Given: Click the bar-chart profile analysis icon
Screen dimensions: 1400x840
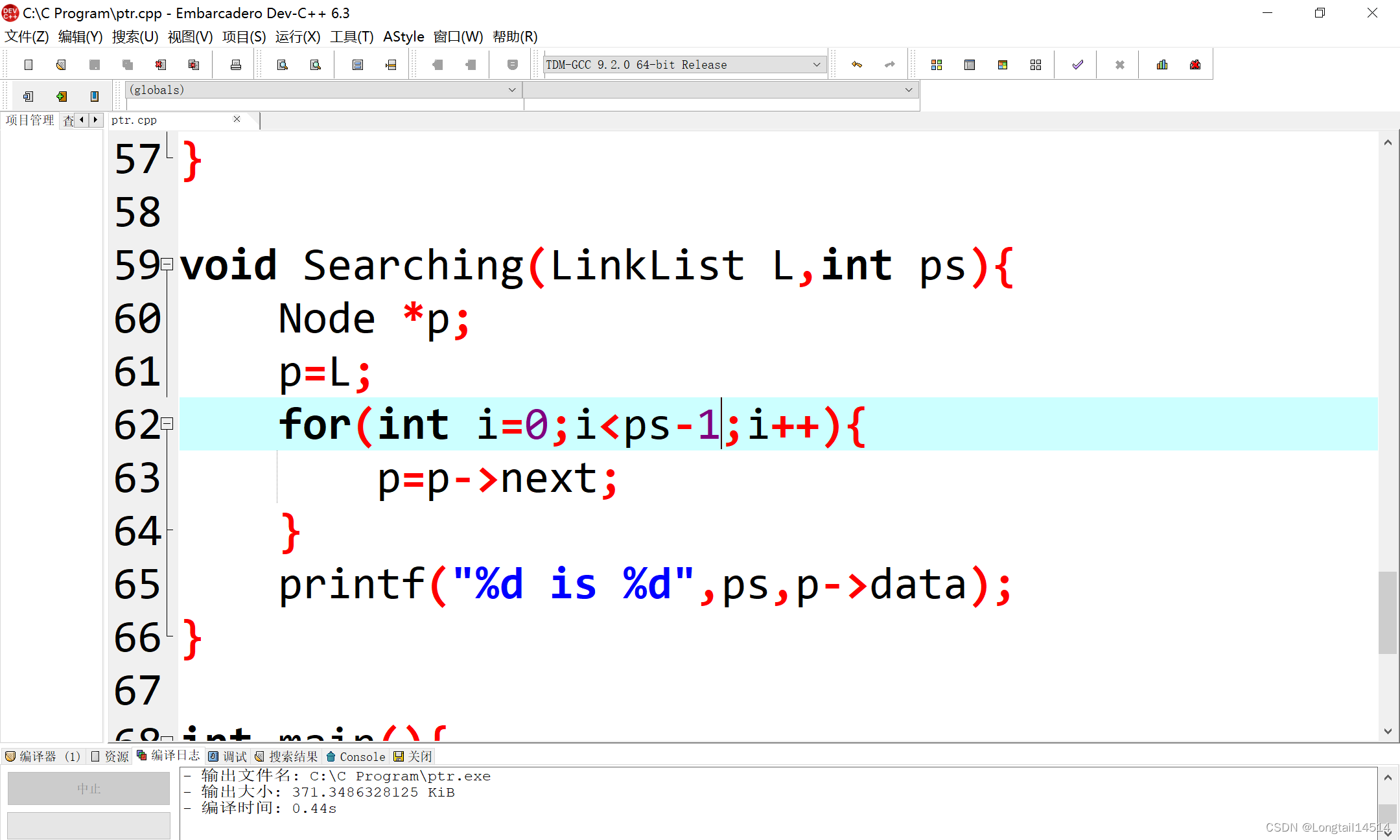Looking at the screenshot, I should 1162,65.
